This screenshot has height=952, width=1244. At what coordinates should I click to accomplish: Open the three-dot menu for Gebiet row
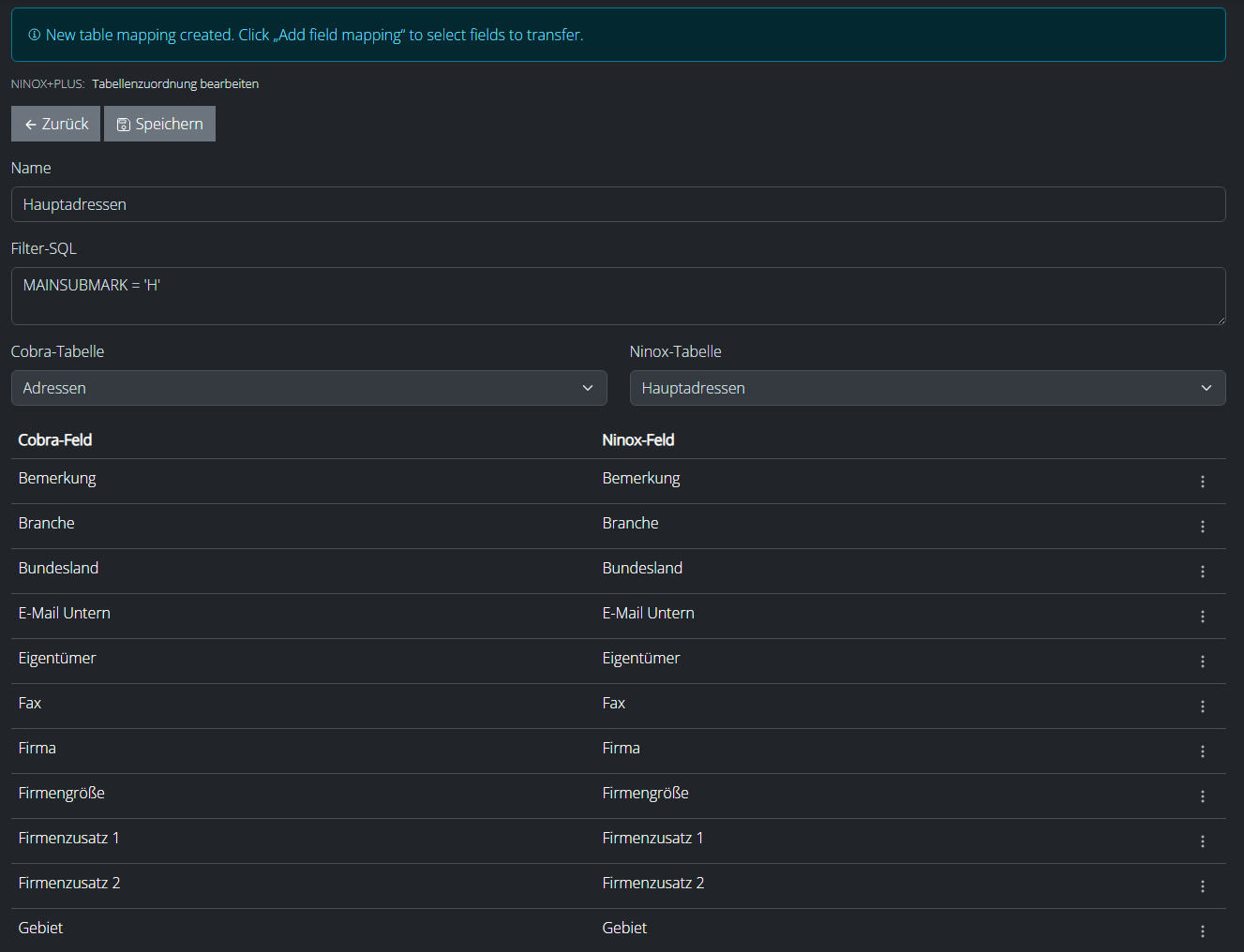[1203, 931]
